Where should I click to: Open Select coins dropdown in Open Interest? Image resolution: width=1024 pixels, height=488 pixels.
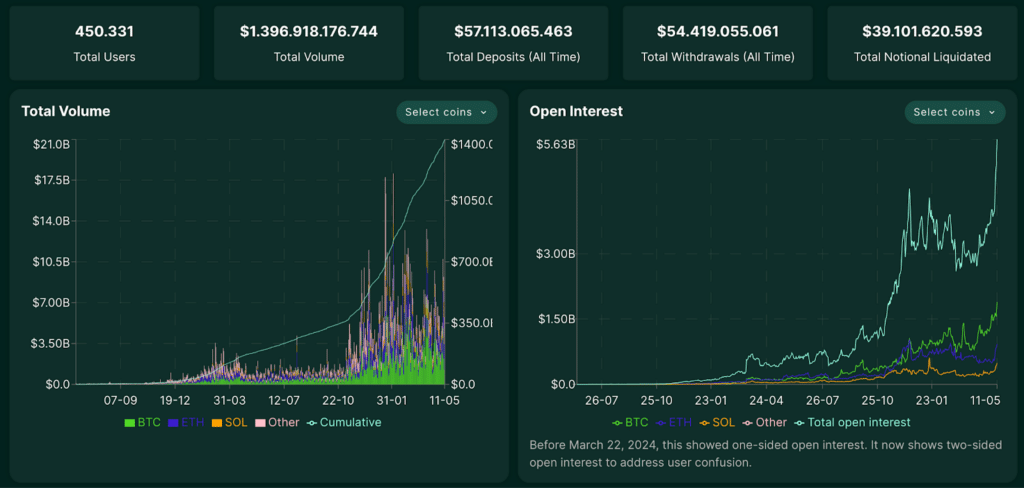955,112
